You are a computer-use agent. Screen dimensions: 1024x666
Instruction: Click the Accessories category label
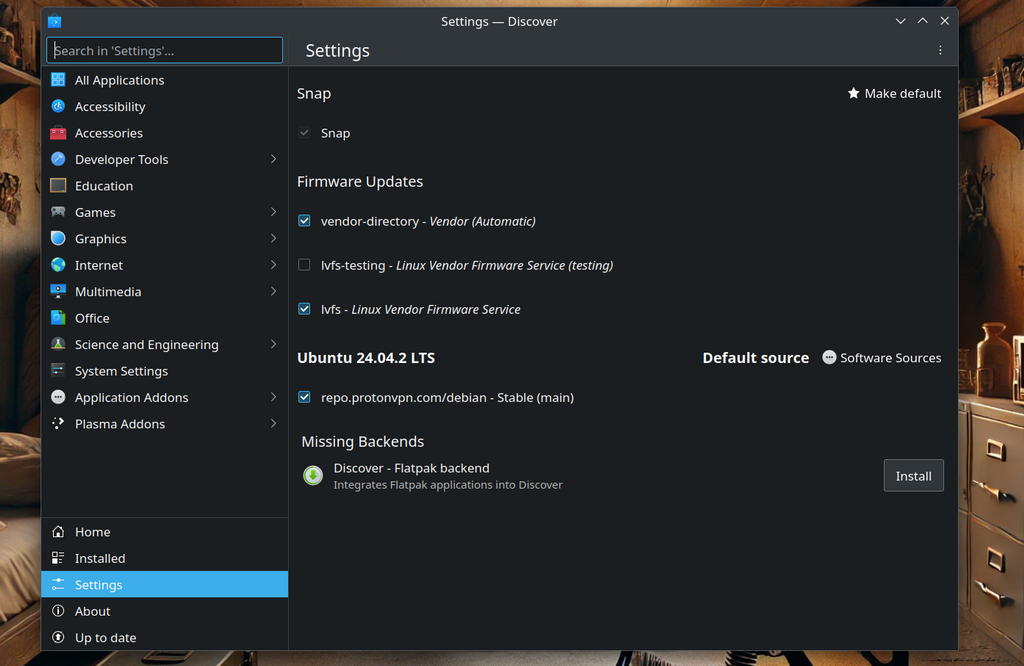coord(109,133)
